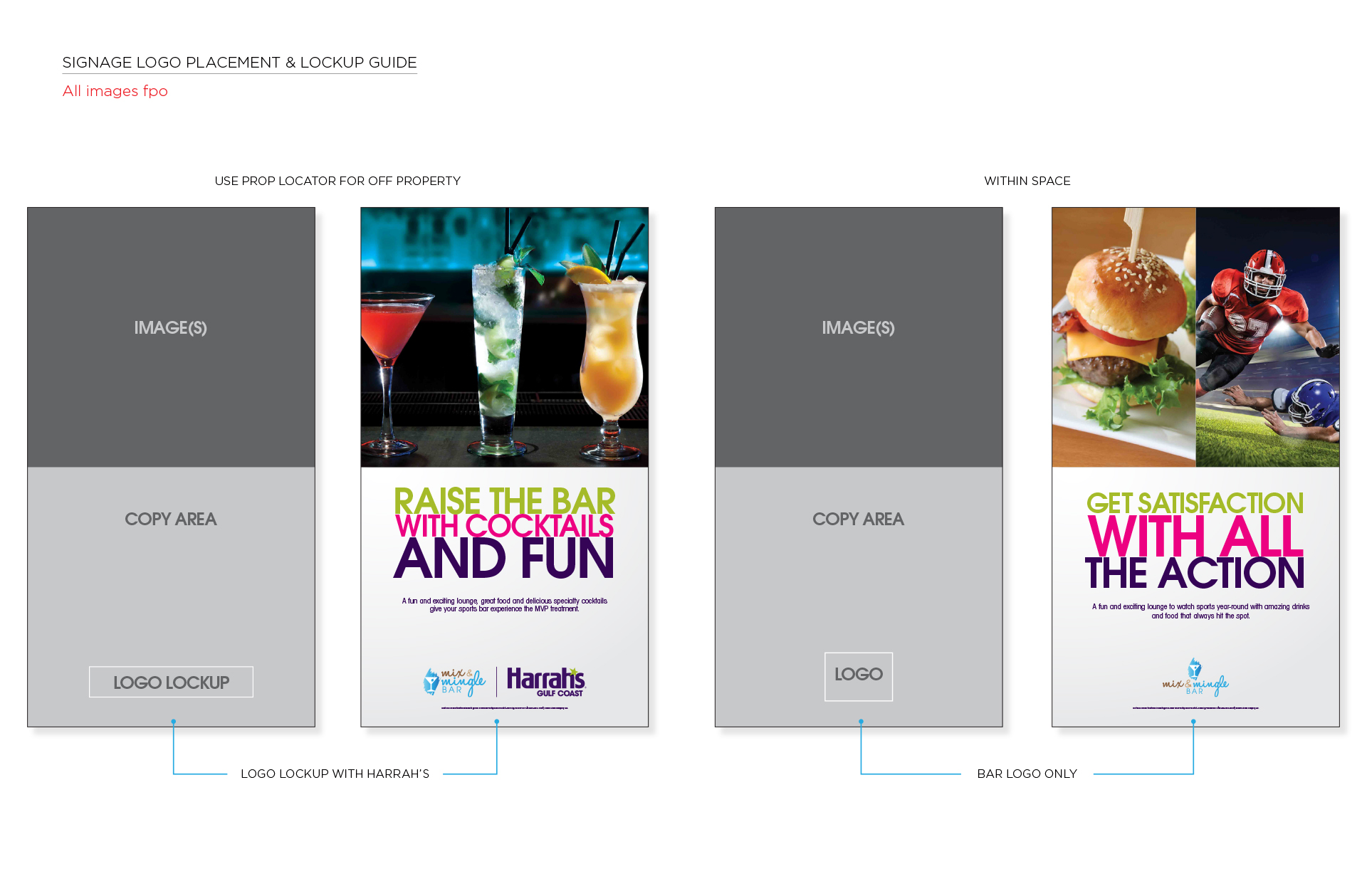Click the red 'All images fpo' note

click(x=115, y=91)
